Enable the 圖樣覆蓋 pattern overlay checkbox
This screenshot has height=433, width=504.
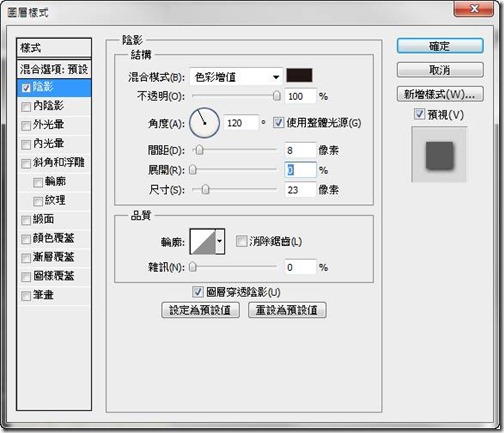coord(26,277)
